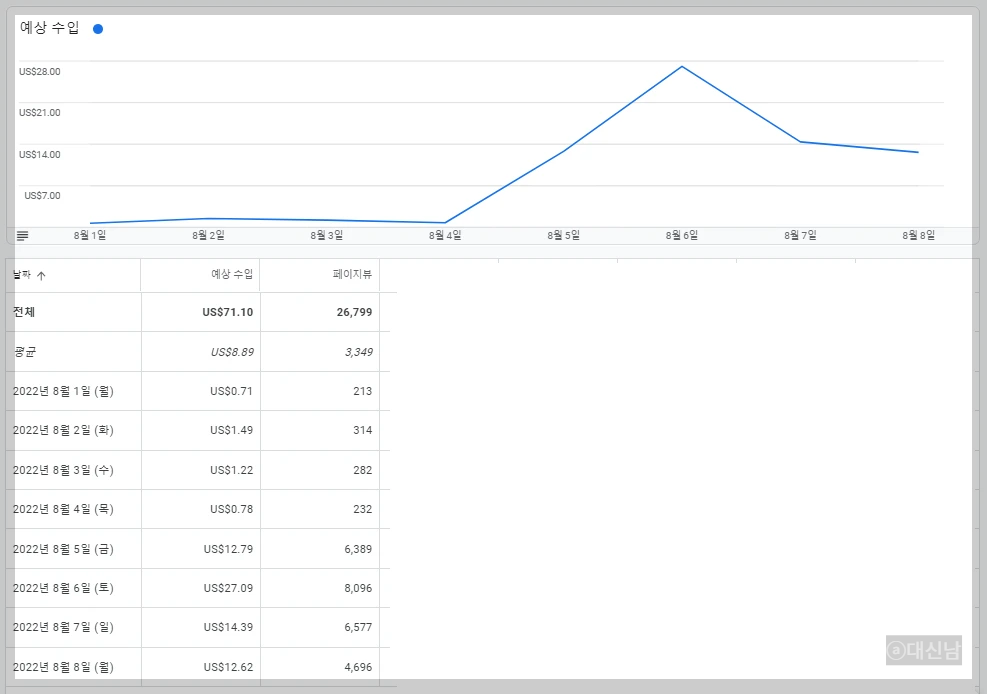
Task: Click the 페이지뷰 column header
Action: (x=352, y=274)
